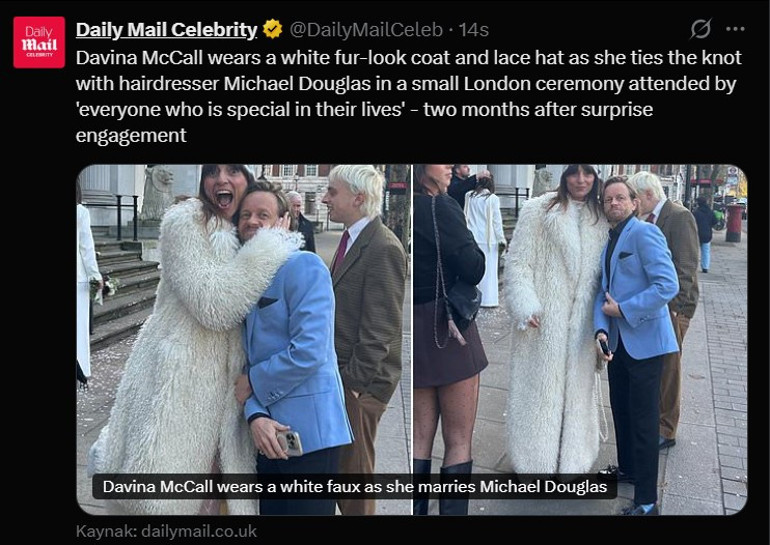Click the gold verified badge
This screenshot has width=770, height=545.
[273, 29]
